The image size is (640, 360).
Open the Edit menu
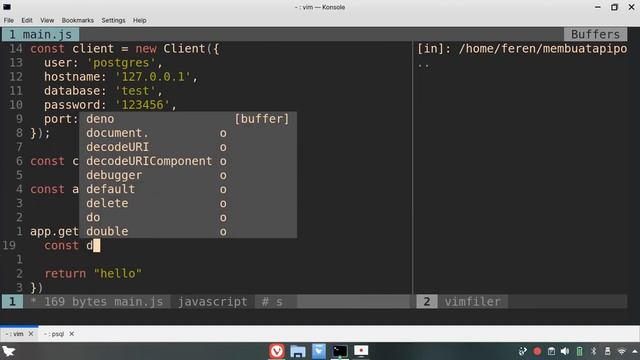tap(27, 20)
